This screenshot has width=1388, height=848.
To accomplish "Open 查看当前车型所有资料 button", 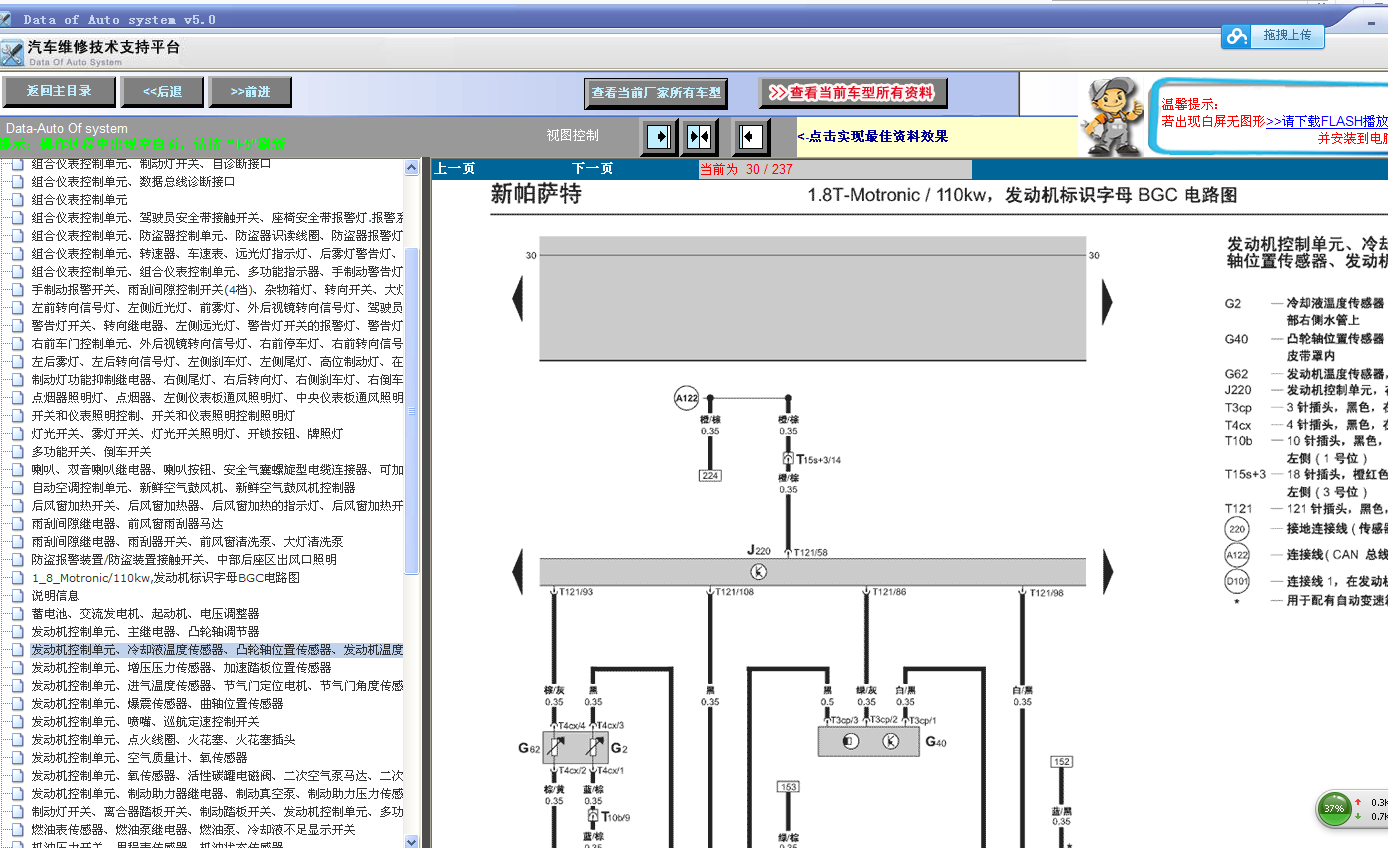I will coord(852,93).
